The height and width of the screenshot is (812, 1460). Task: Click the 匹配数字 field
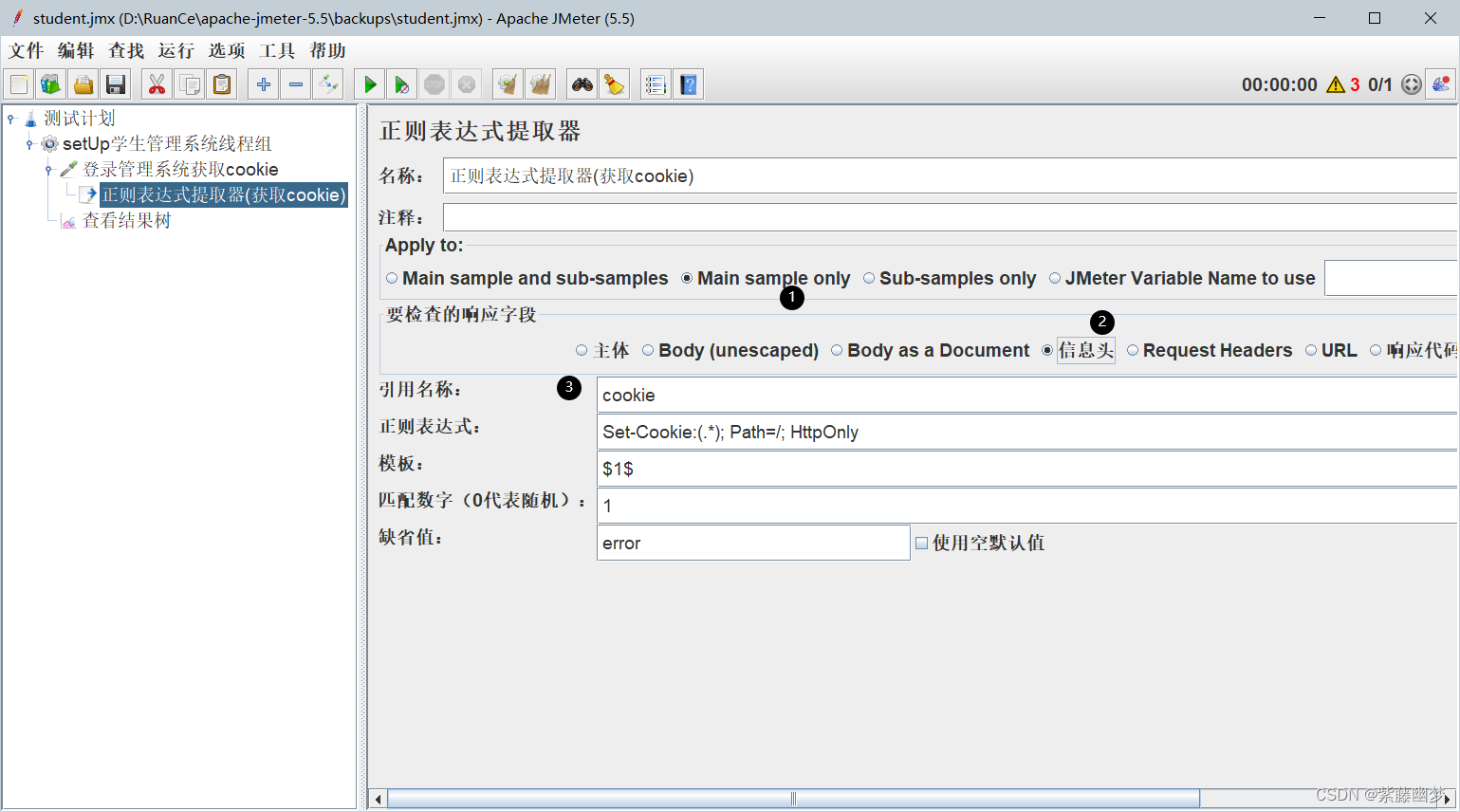point(1026,506)
